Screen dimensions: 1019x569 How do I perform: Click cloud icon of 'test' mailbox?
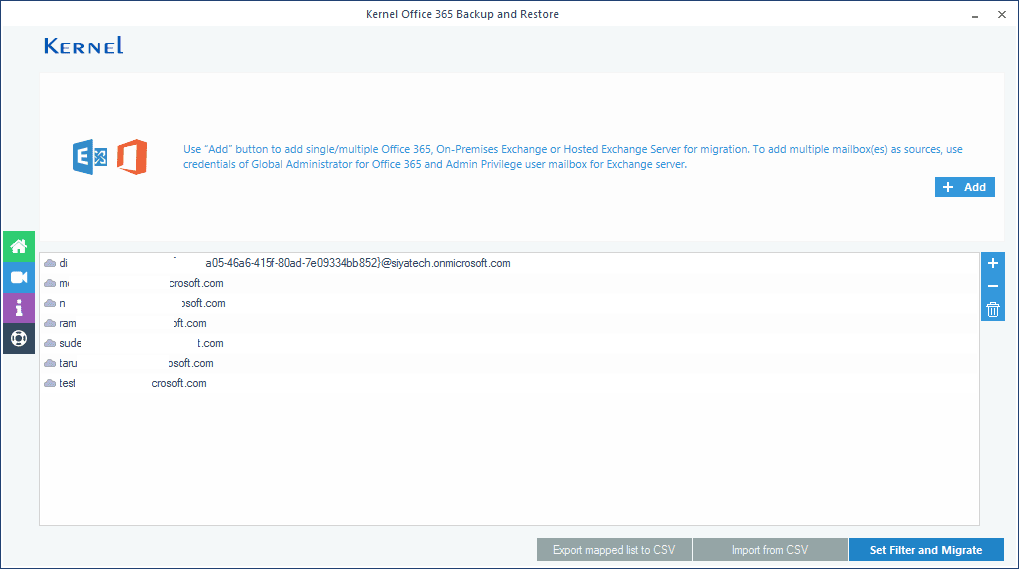point(50,384)
